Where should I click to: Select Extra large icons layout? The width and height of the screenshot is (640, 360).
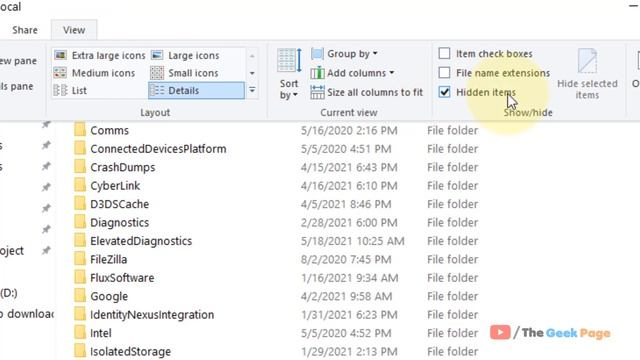(100, 55)
